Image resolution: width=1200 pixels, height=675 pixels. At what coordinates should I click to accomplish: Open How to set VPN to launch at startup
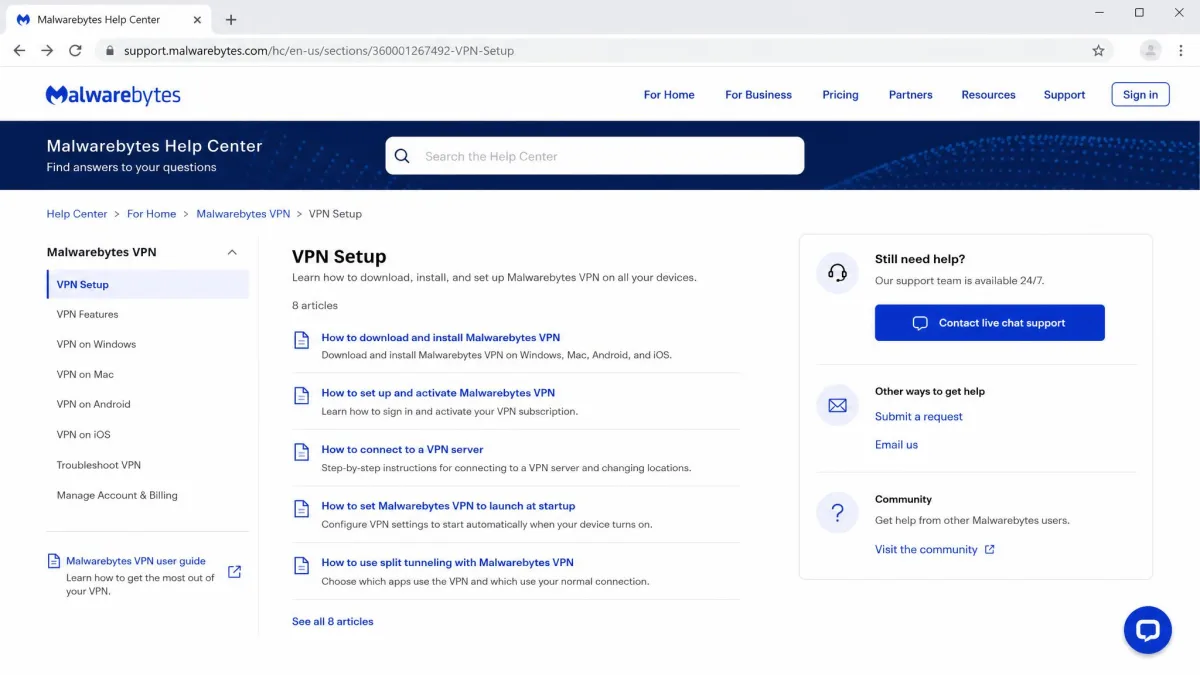448,506
